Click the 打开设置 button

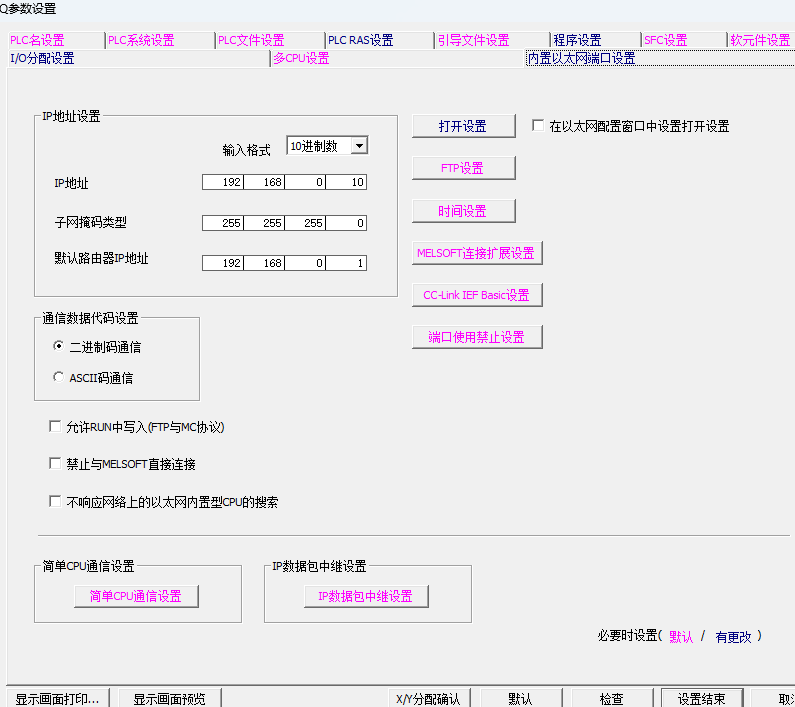tap(463, 126)
